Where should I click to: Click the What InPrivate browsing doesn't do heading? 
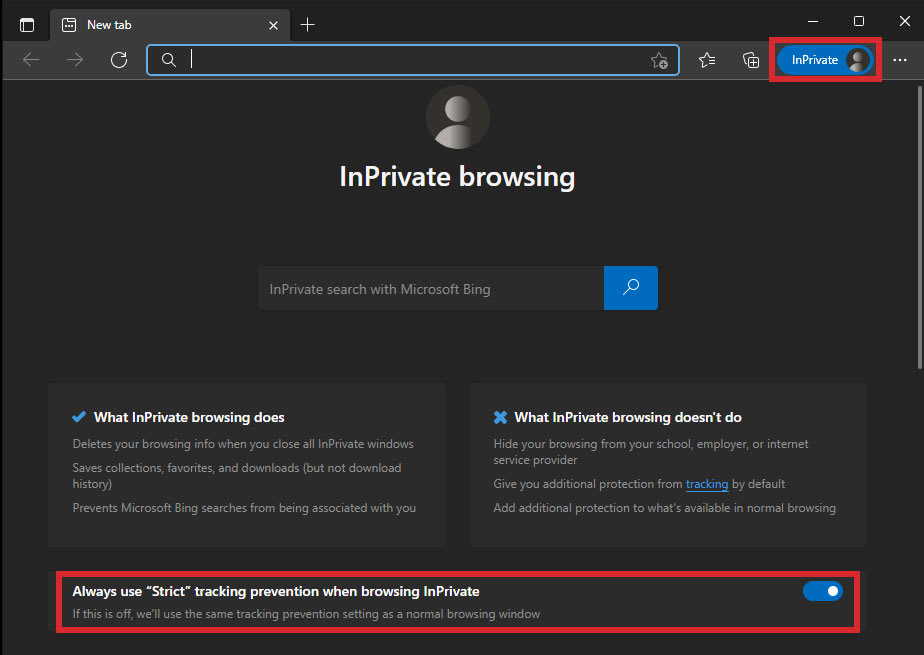tap(628, 417)
